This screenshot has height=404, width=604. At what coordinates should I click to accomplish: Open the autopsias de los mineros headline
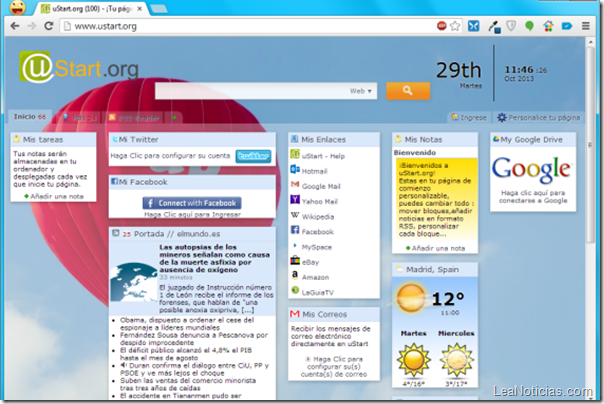215,258
